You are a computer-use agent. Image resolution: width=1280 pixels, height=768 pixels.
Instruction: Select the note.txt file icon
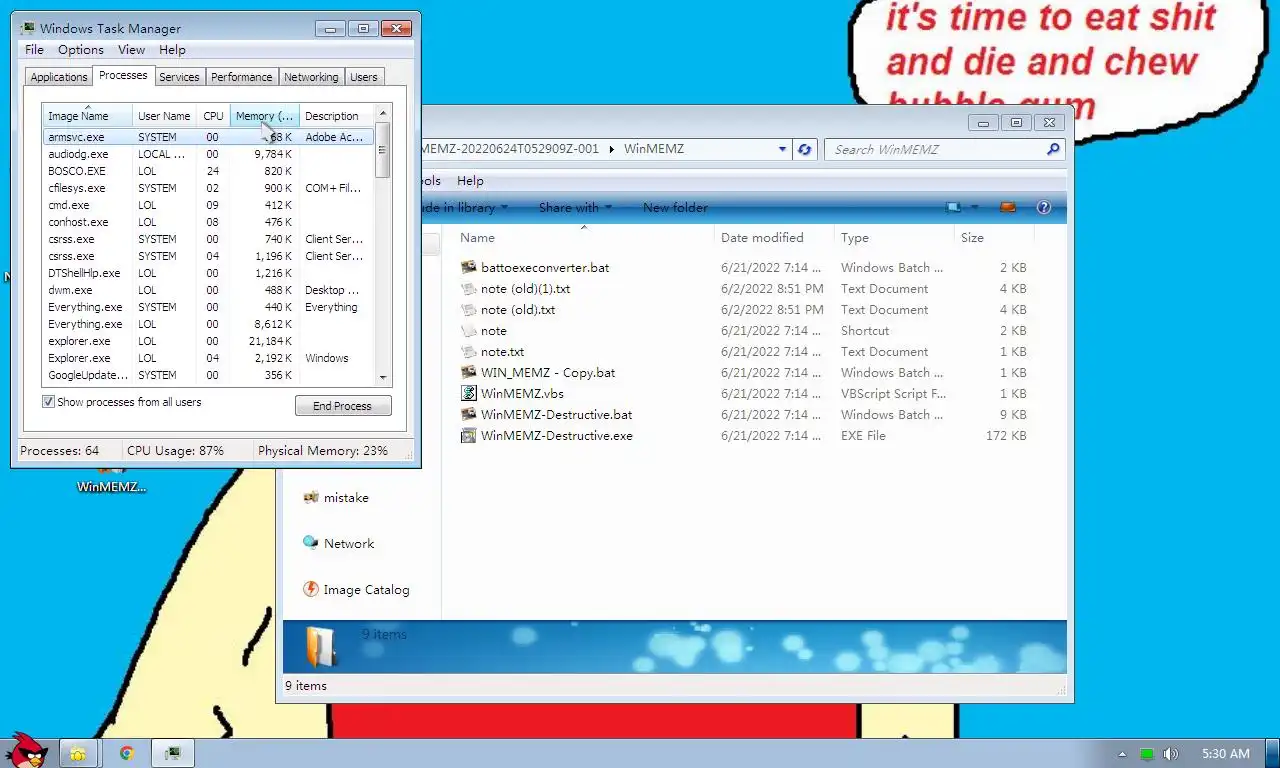click(x=468, y=351)
